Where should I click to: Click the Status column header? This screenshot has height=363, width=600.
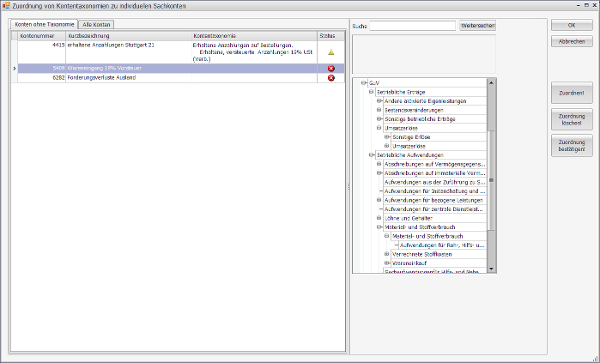pos(331,36)
